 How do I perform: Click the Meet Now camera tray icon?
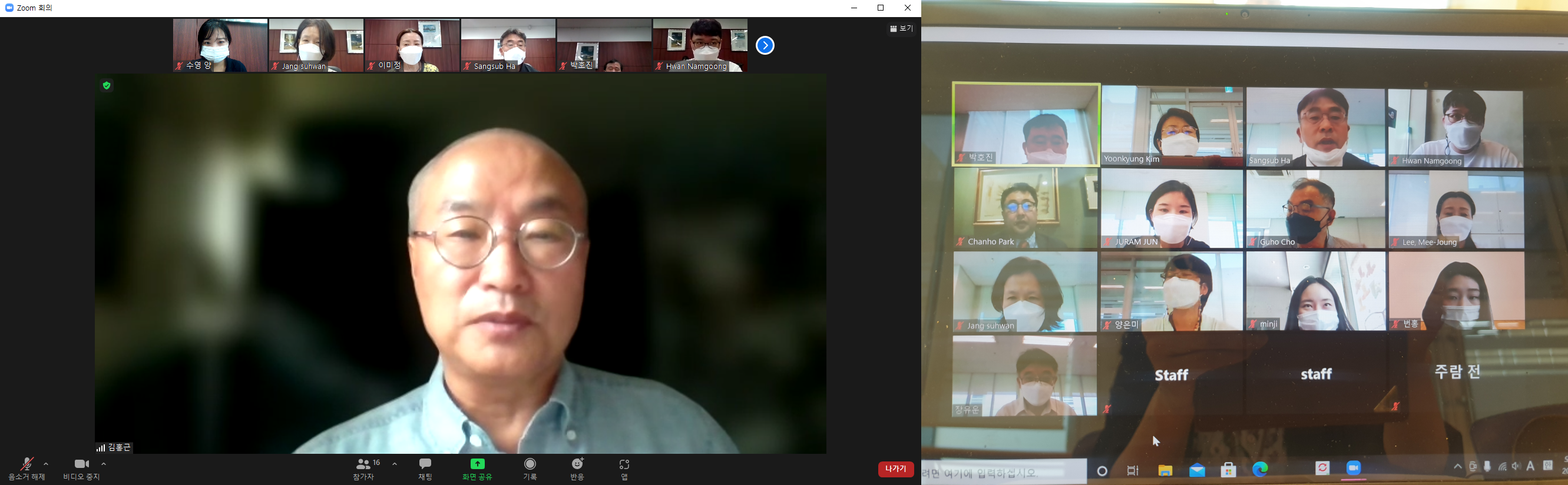click(x=1473, y=467)
